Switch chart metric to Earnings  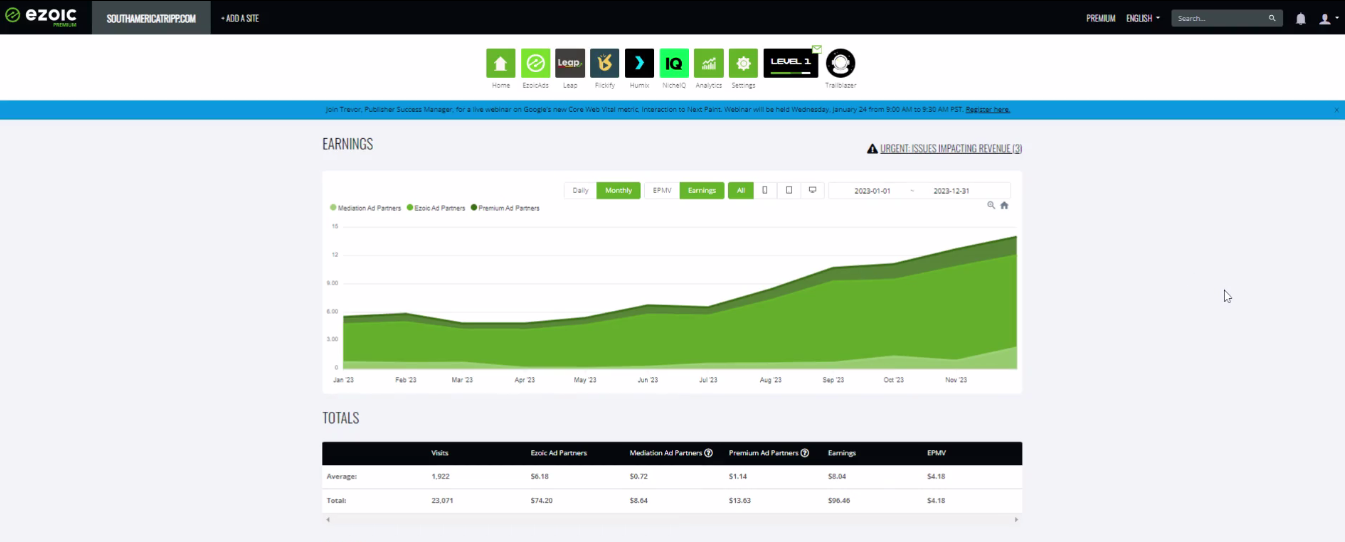[x=702, y=190]
